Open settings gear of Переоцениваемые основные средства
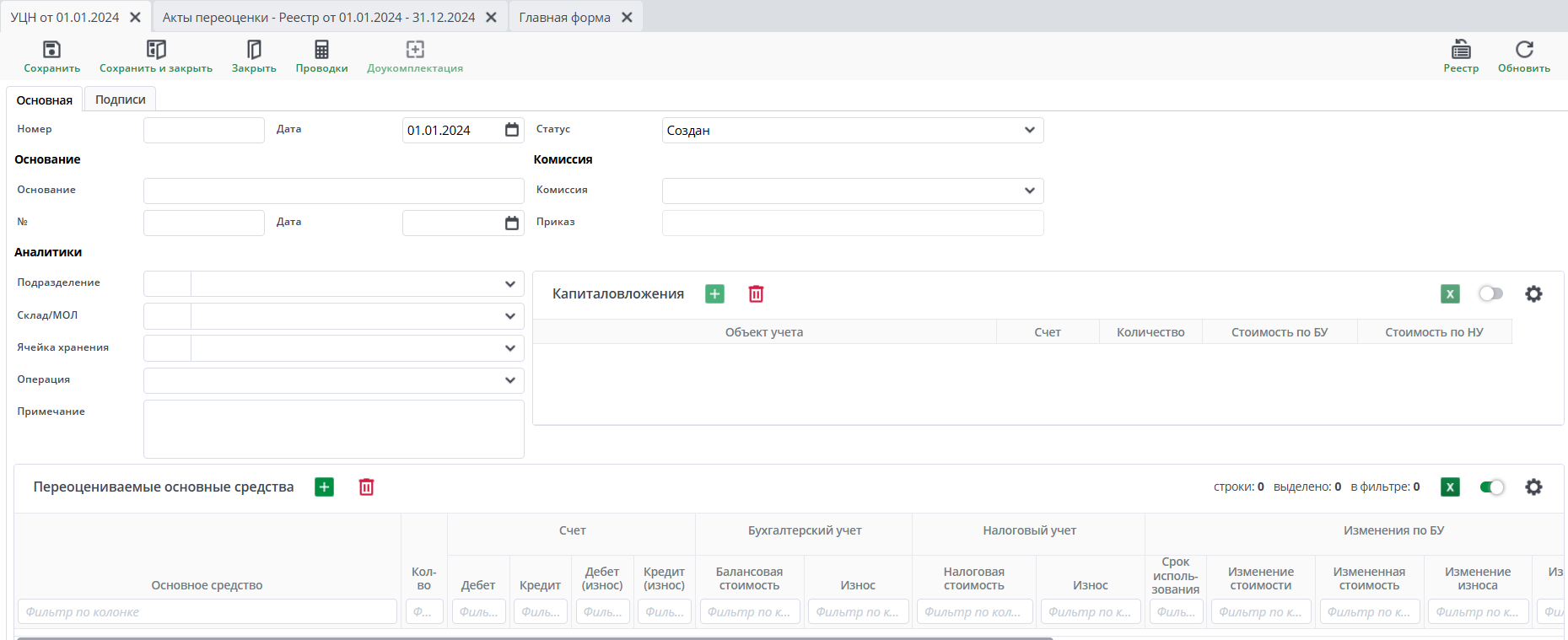The width and height of the screenshot is (1568, 640). click(x=1533, y=487)
